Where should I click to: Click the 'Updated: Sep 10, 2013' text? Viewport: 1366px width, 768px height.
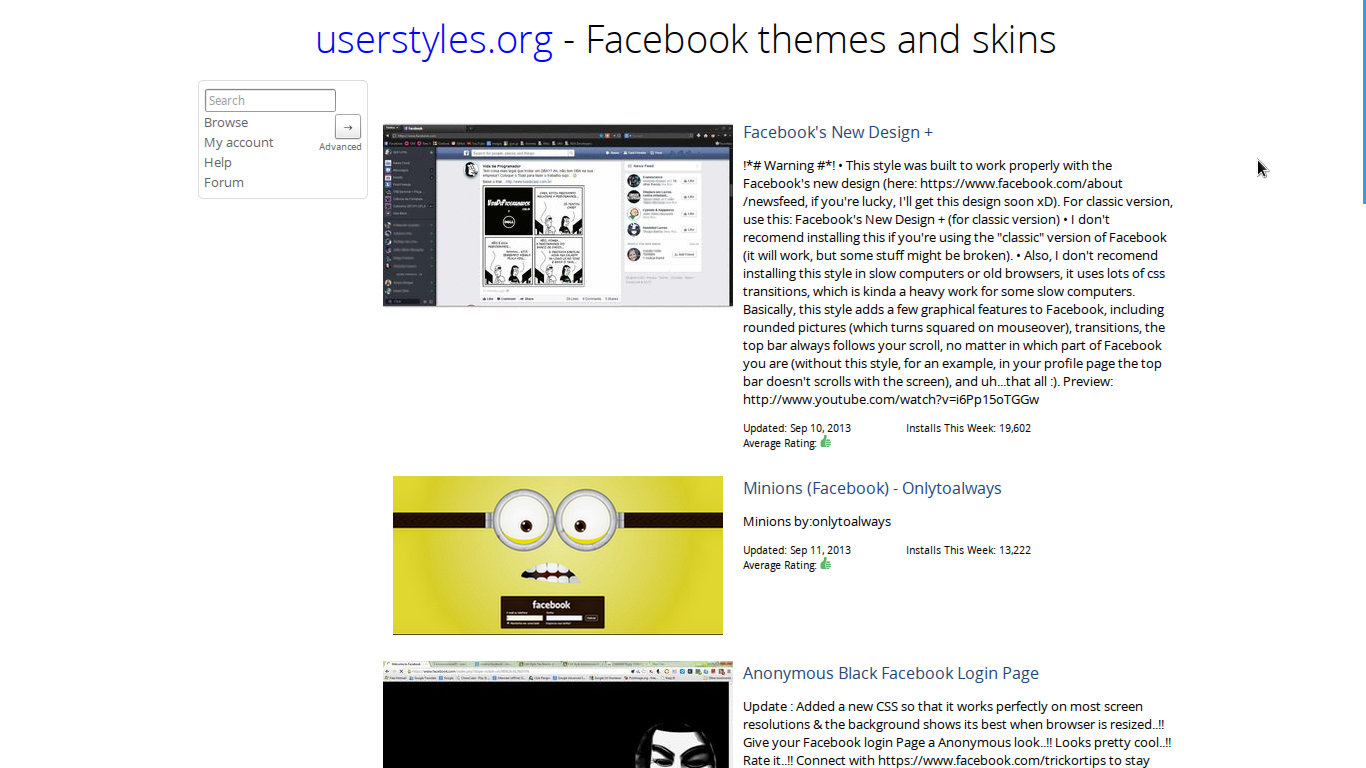click(797, 428)
